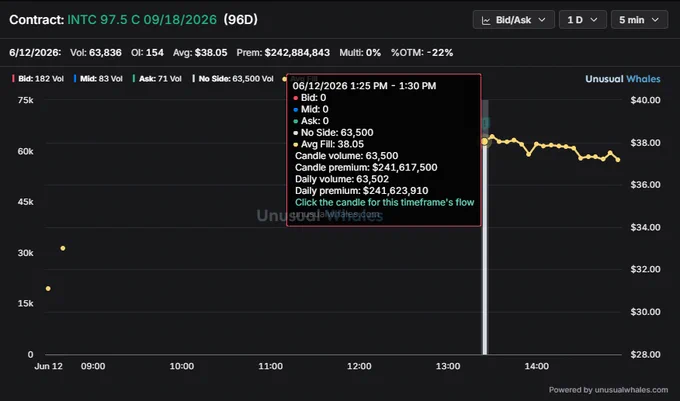
Task: Toggle the Bid: 182 Vol legend series
Action: point(38,78)
